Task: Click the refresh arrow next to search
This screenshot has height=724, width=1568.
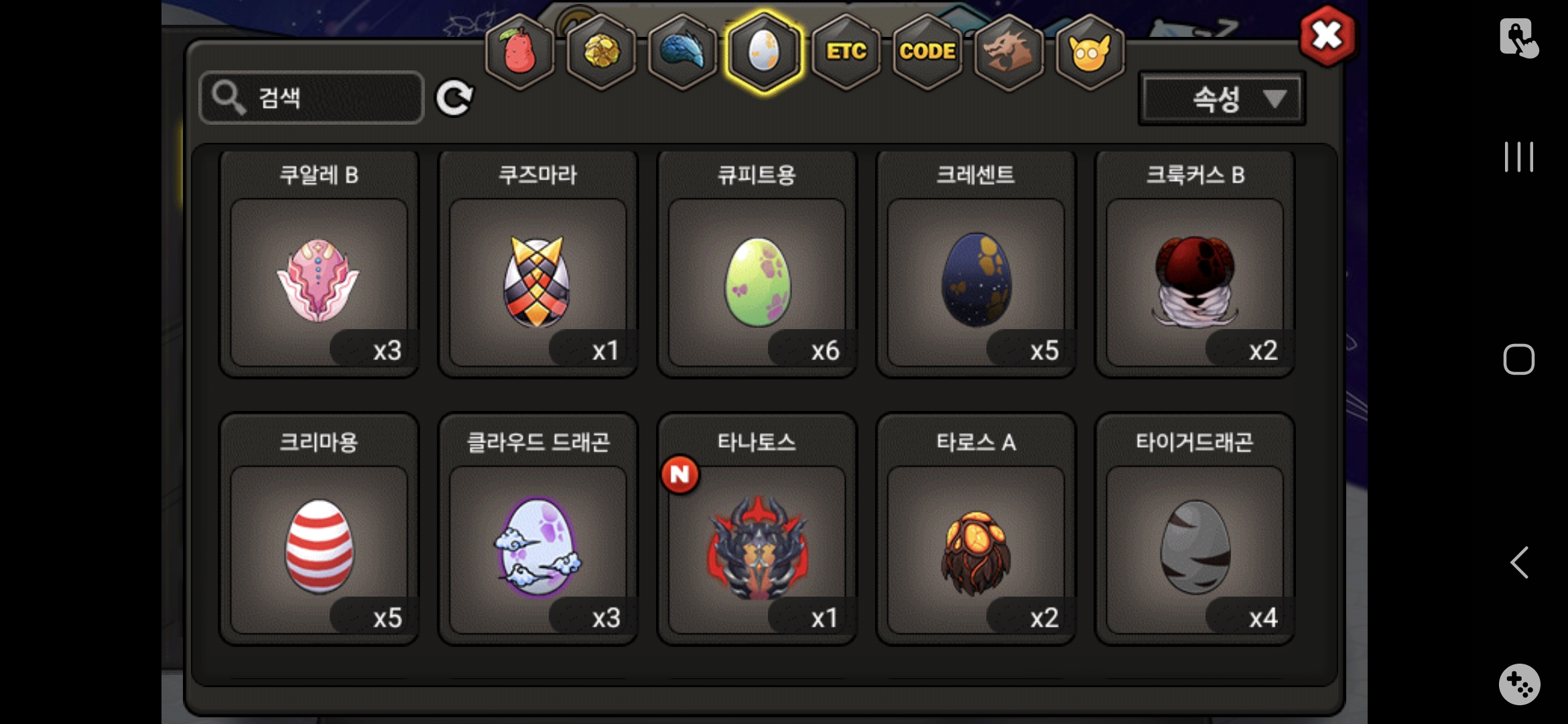Action: click(455, 98)
